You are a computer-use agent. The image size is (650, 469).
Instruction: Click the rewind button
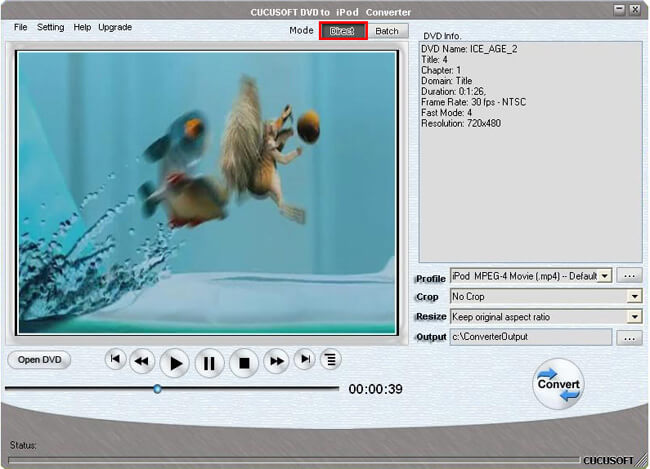142,361
